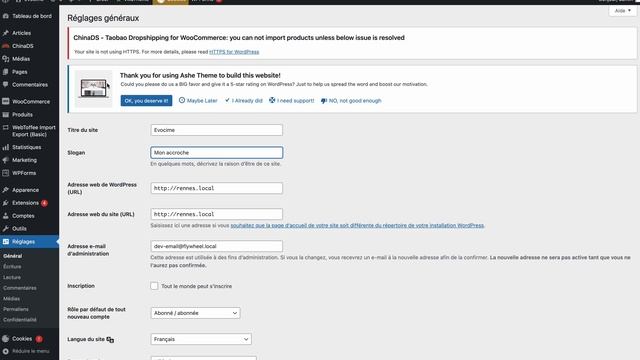Open WooCommerce icon in sidebar

click(5, 101)
